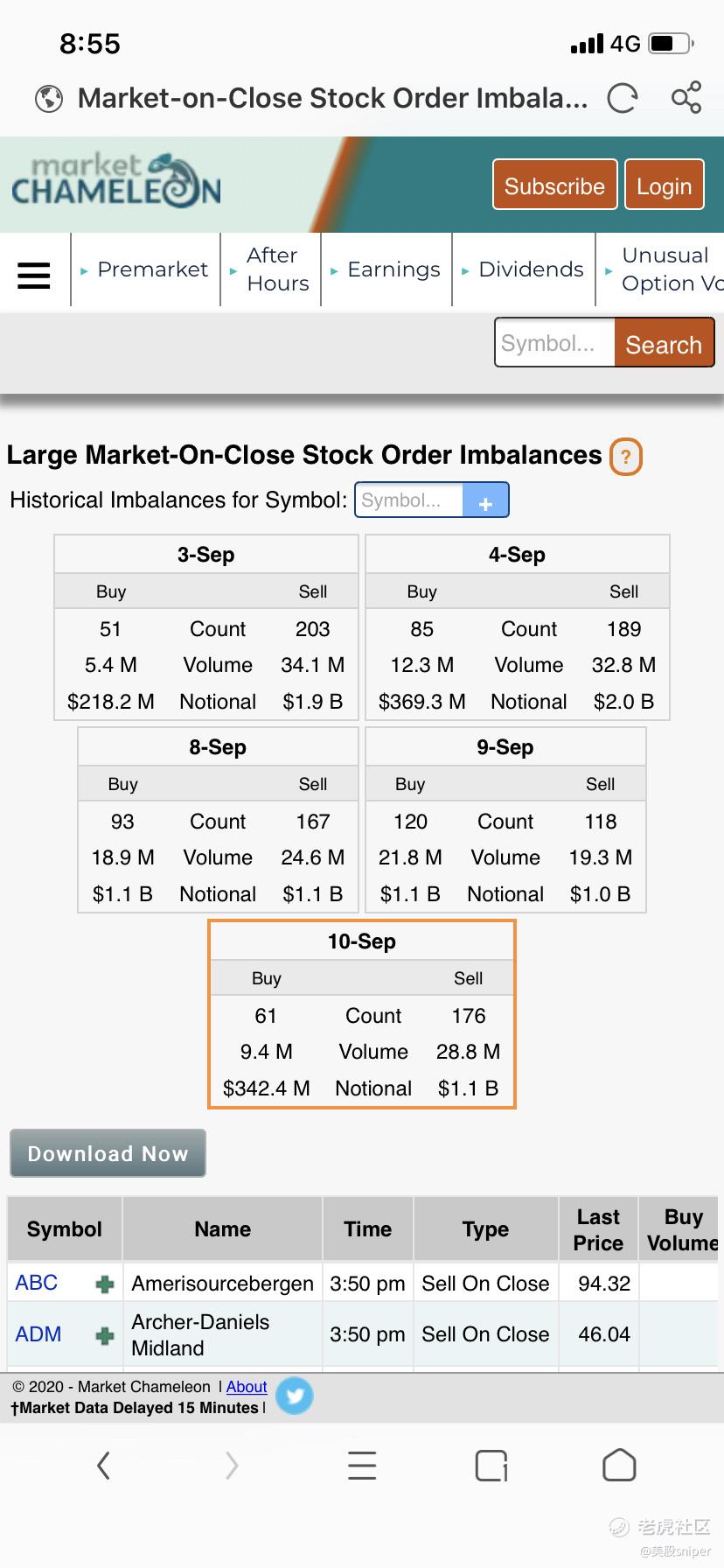
Task: Go back with browser back arrow
Action: [x=103, y=1465]
